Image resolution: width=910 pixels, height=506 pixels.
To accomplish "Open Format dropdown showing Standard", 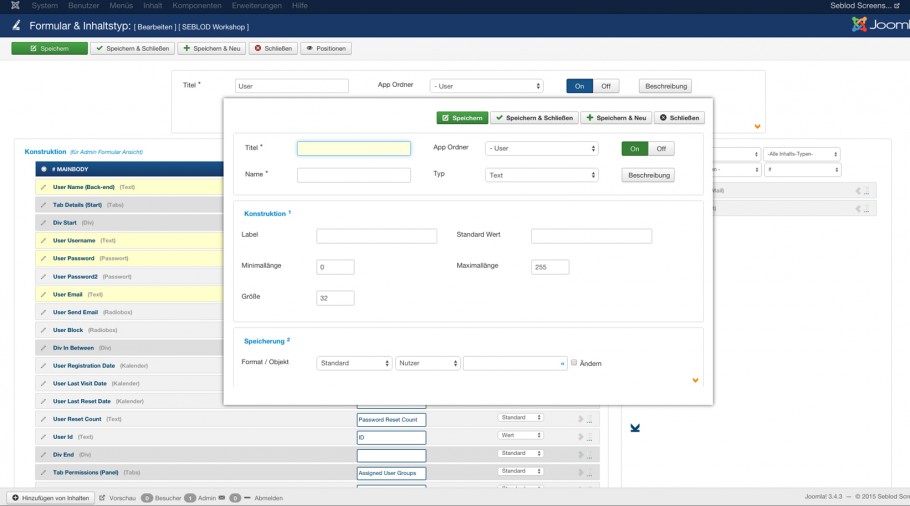I will 354,363.
